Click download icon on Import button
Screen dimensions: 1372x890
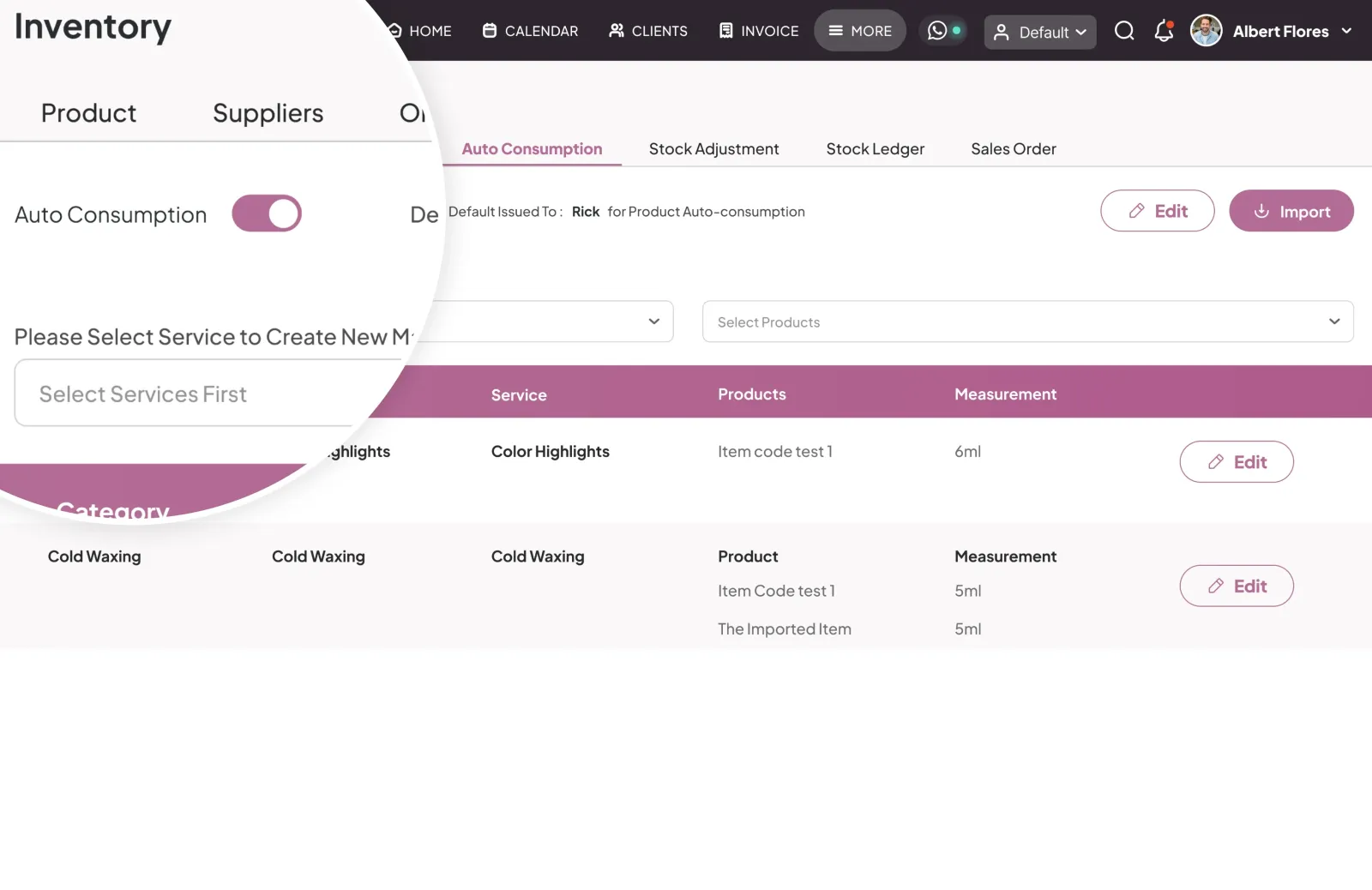1261,211
